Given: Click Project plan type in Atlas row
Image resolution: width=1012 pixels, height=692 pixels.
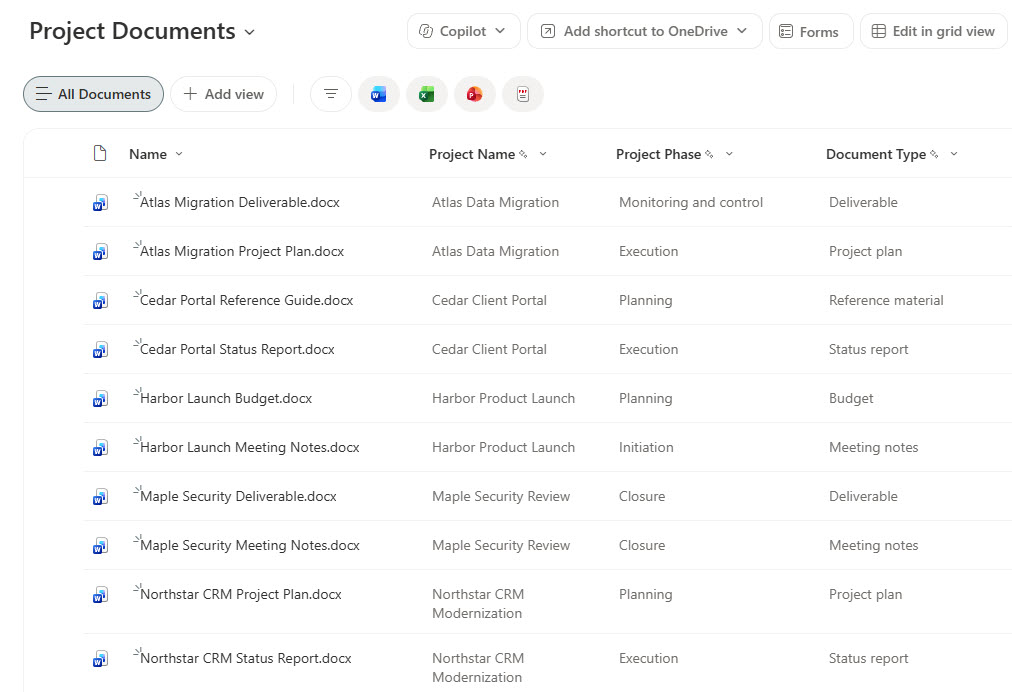Looking at the screenshot, I should (865, 252).
